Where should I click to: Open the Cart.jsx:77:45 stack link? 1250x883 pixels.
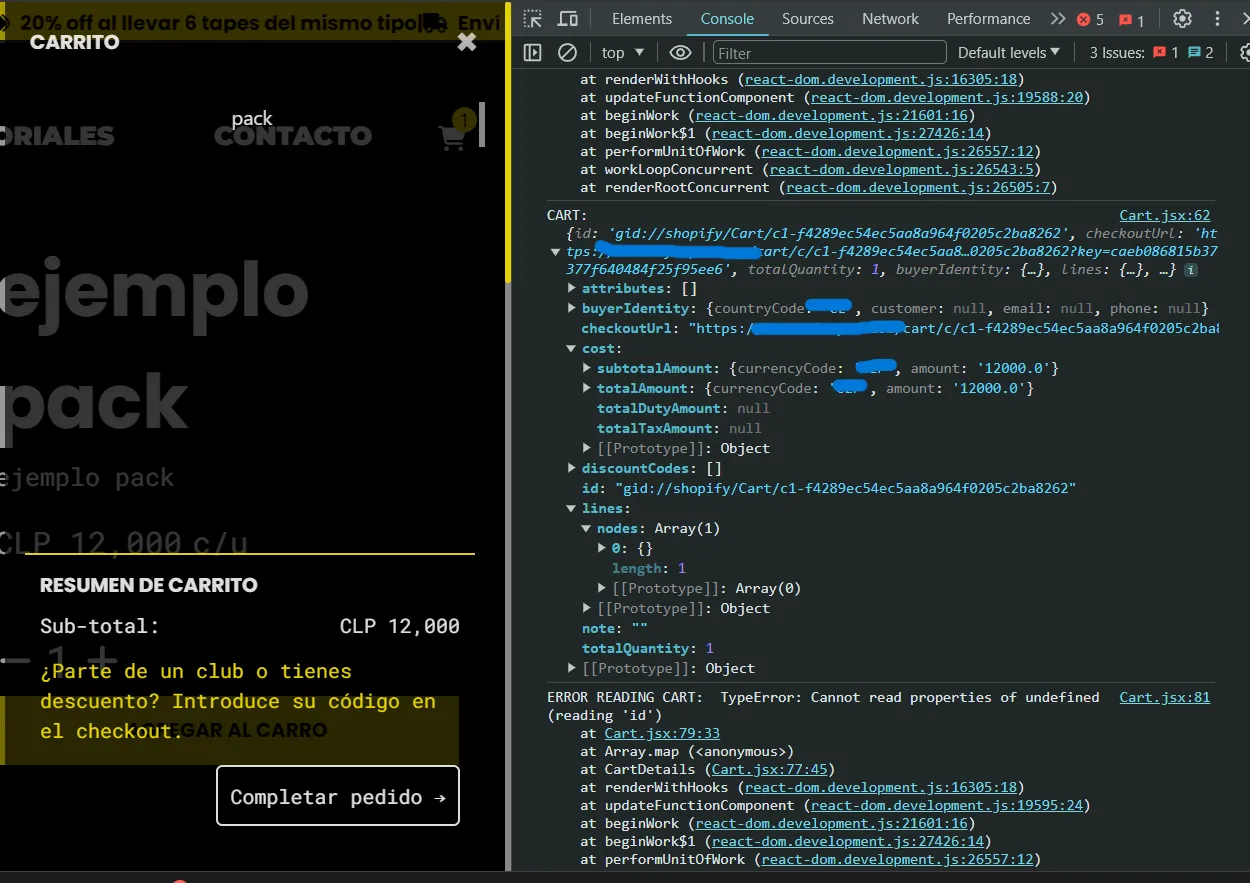click(x=770, y=769)
